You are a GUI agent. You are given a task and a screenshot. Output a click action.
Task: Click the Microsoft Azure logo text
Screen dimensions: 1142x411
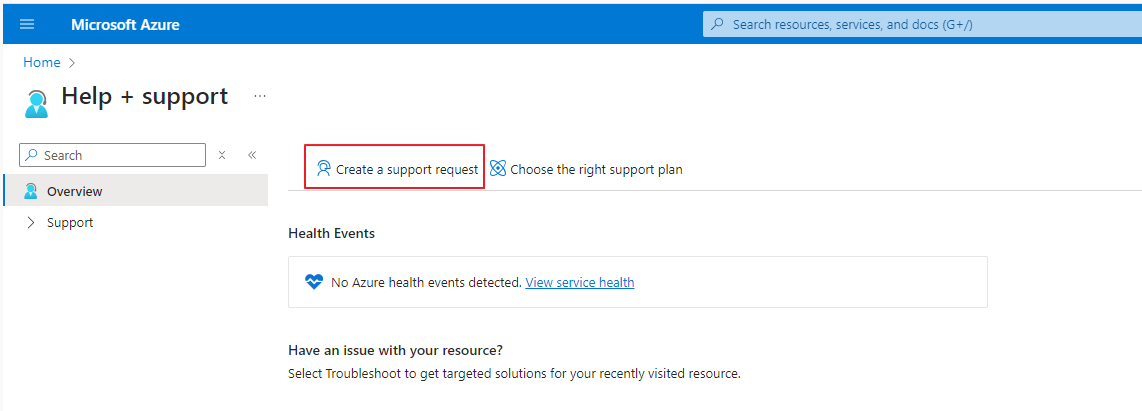point(125,25)
